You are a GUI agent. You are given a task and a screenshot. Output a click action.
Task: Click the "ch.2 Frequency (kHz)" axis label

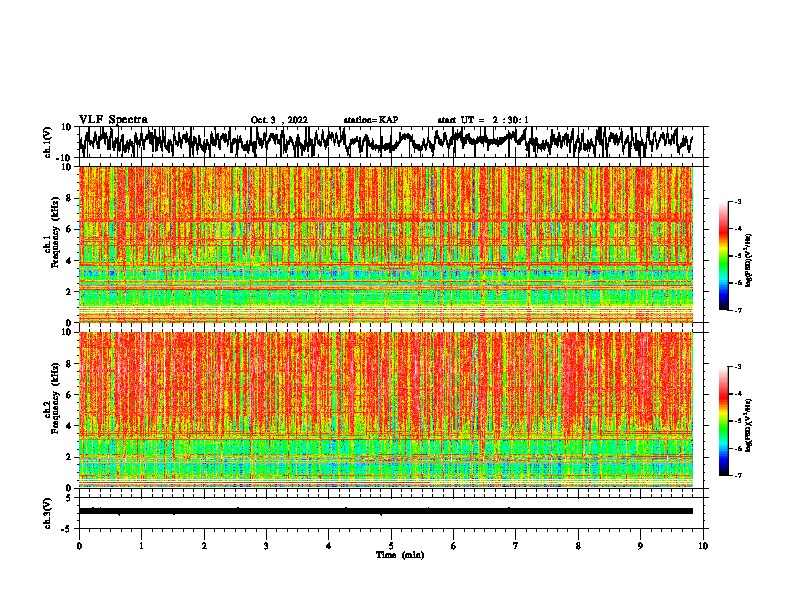53,398
